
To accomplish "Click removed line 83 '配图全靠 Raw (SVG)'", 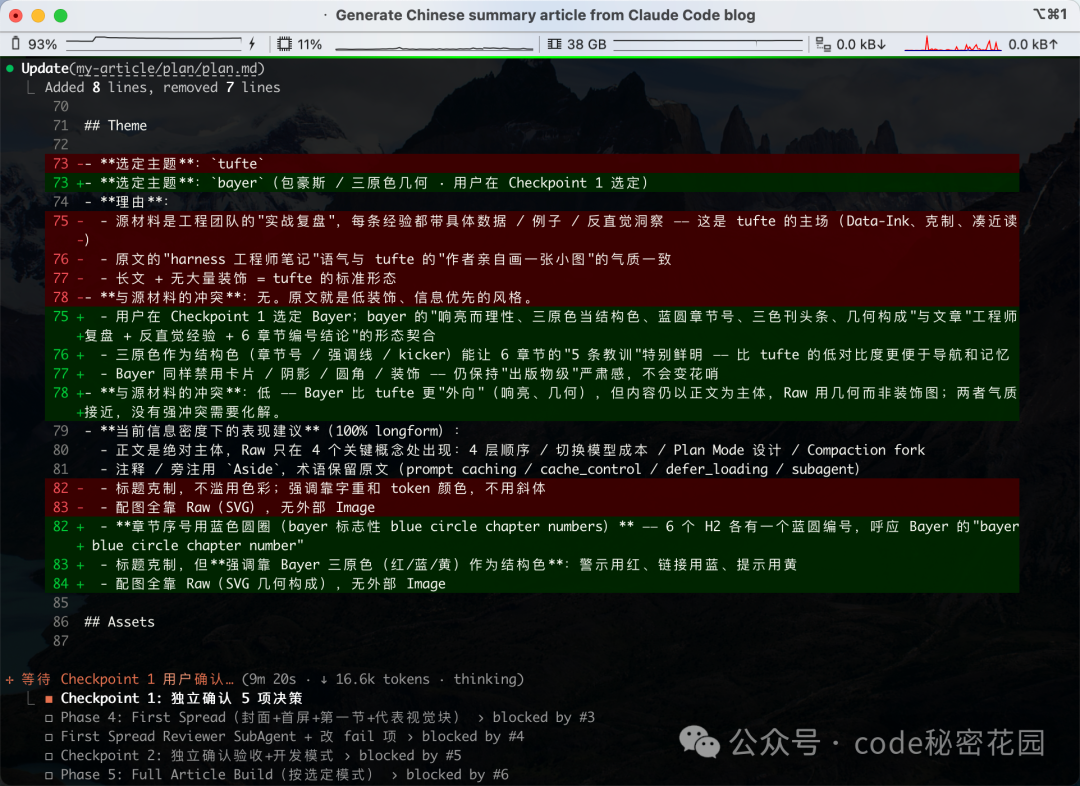I will coord(532,508).
